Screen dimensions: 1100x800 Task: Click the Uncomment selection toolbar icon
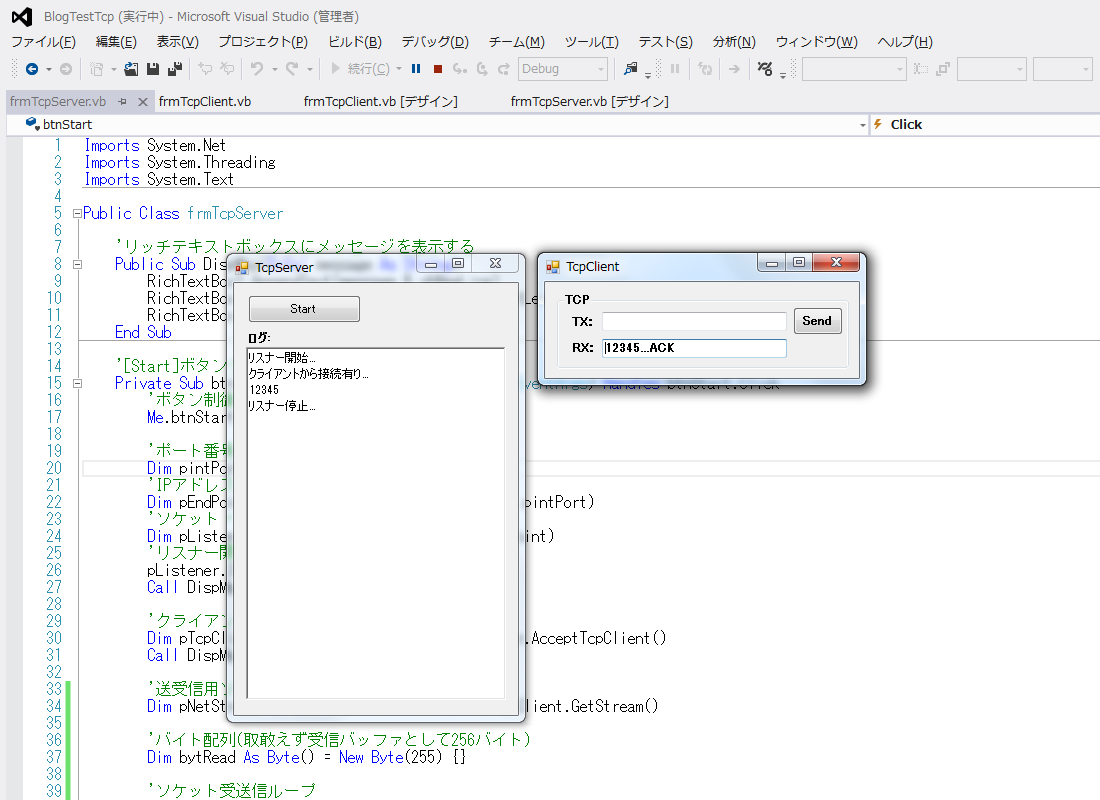(227, 69)
